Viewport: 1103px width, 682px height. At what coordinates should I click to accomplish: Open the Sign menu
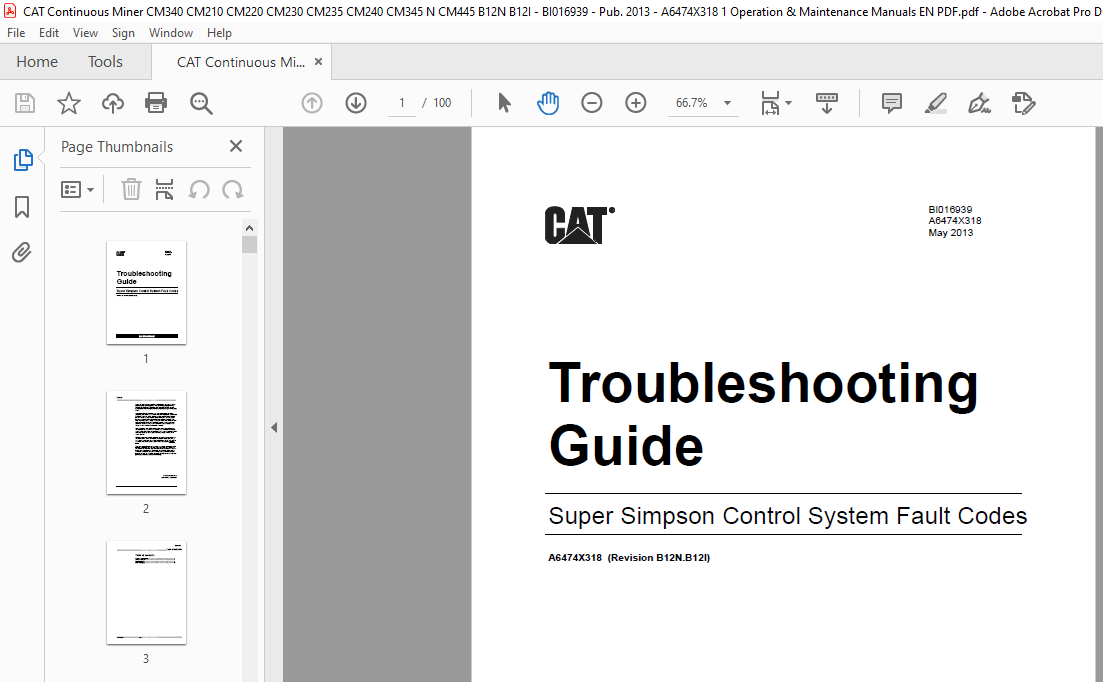(123, 33)
